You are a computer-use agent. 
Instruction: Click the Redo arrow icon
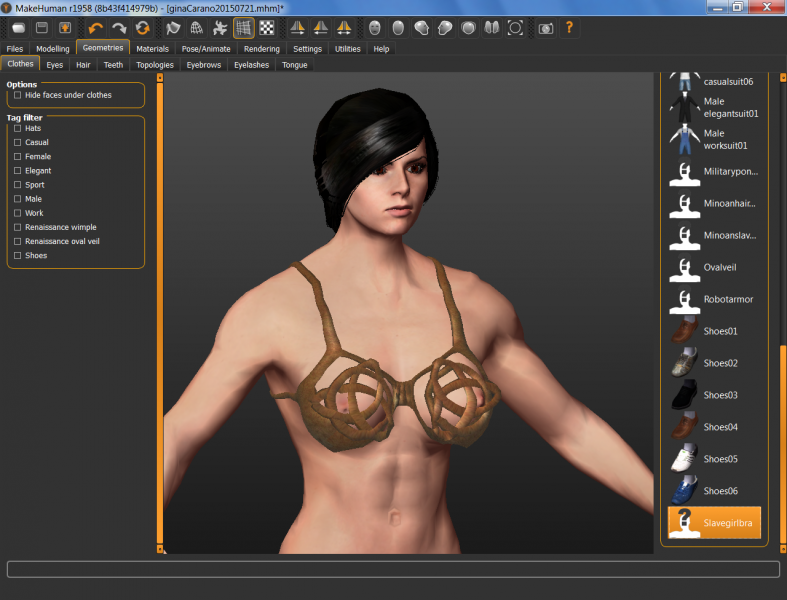[119, 28]
